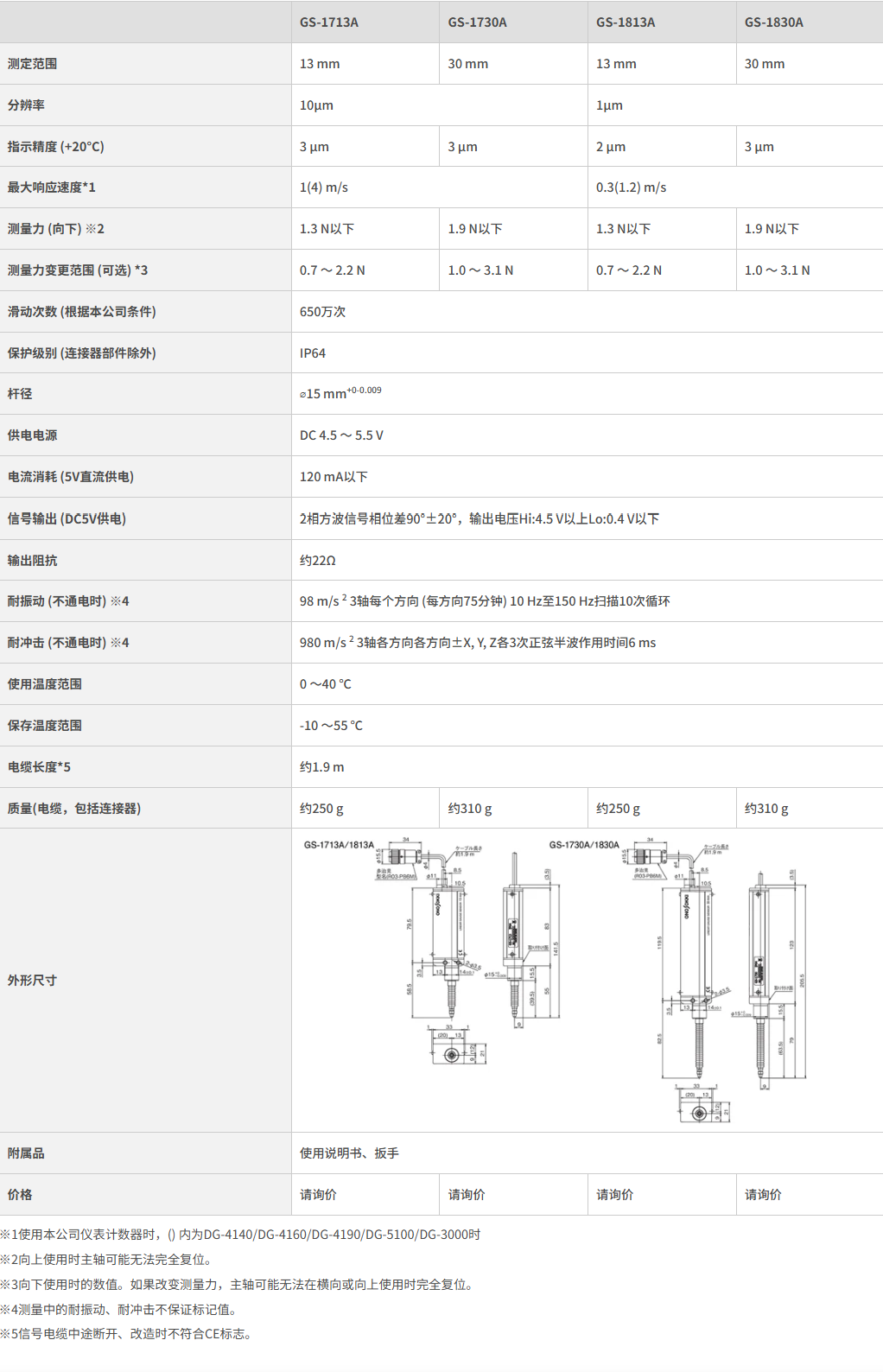Select the GS-1830A column header
The height and width of the screenshot is (1372, 883).
click(x=774, y=22)
